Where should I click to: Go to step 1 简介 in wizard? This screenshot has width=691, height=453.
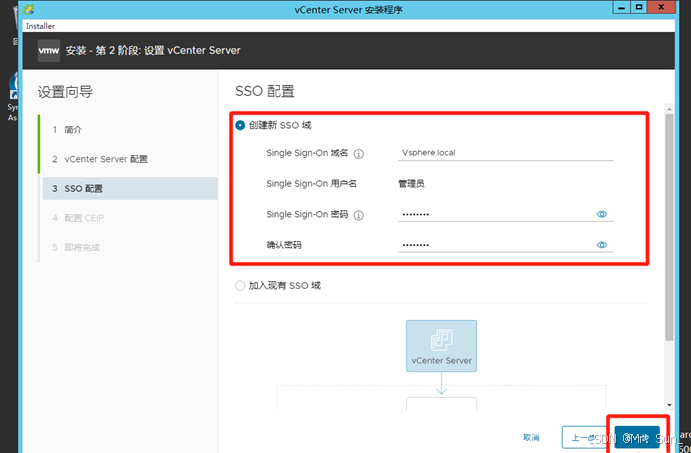click(130, 130)
